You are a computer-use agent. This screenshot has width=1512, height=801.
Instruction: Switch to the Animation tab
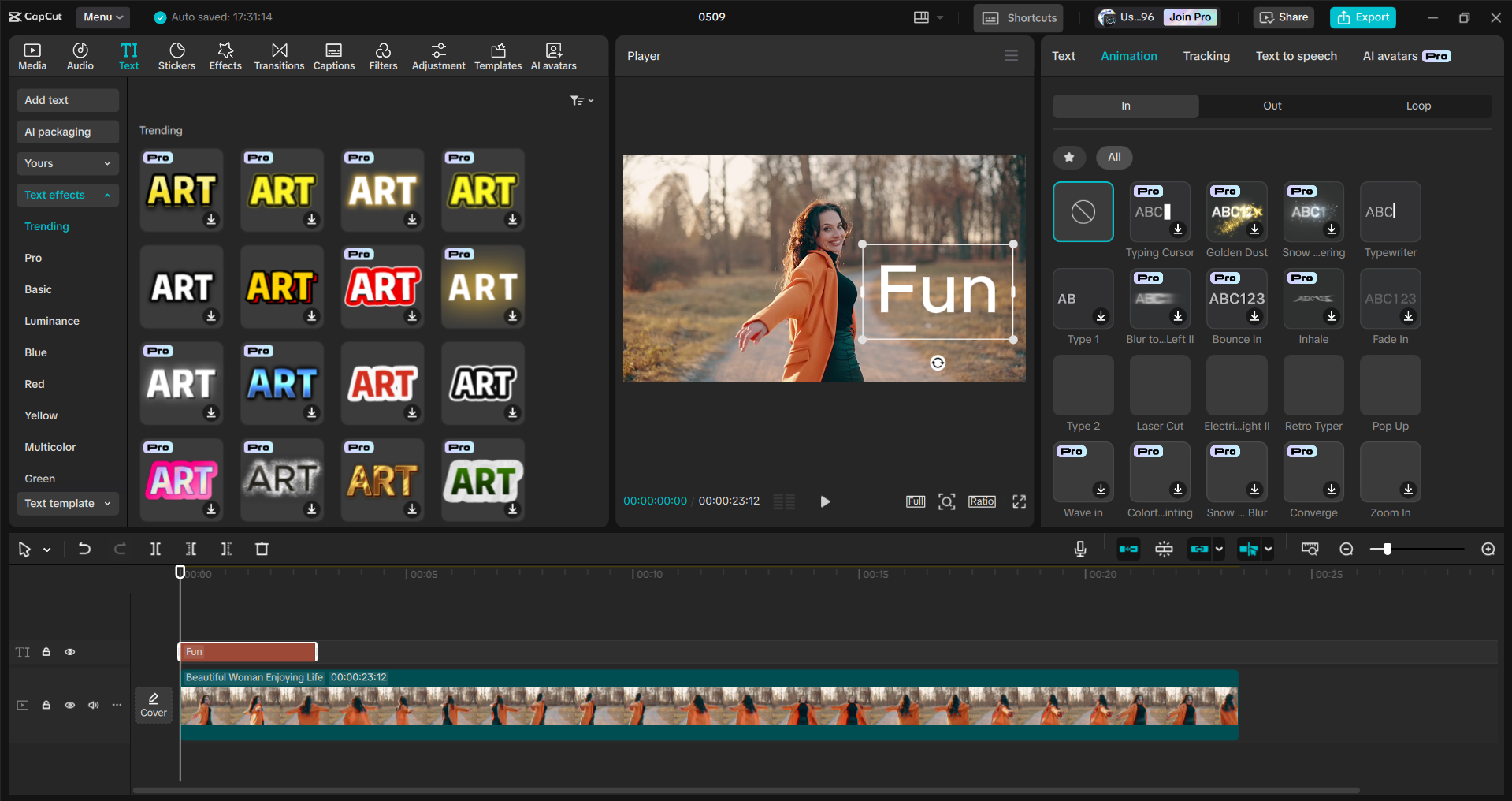pos(1128,55)
